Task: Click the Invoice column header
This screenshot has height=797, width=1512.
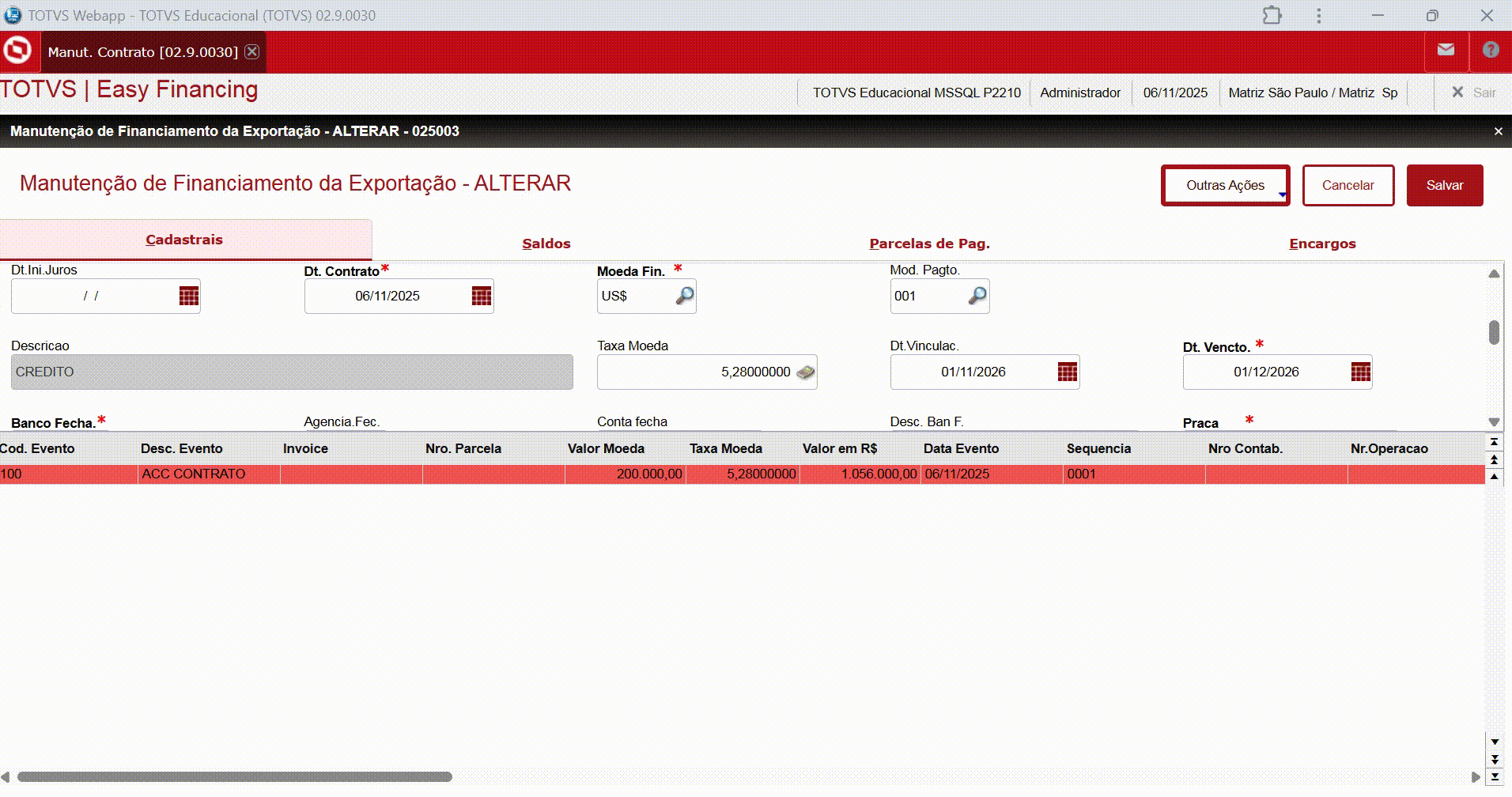Action: (x=305, y=448)
